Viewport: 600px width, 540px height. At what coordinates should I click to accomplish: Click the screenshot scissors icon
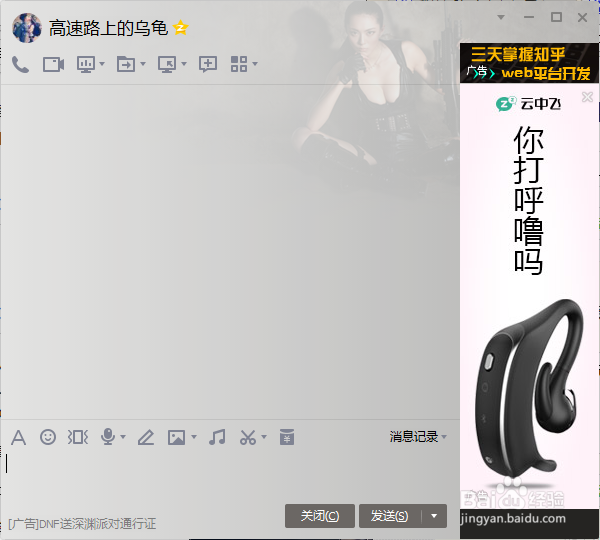tap(248, 437)
